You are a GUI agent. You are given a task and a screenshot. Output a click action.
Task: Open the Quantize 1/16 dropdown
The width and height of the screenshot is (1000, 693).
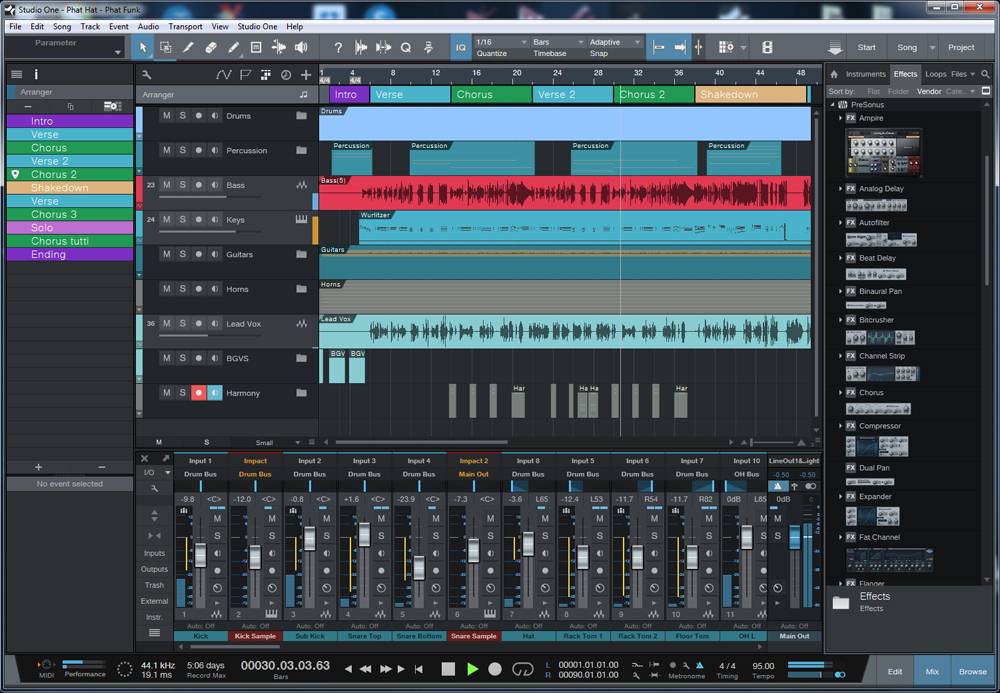click(500, 43)
